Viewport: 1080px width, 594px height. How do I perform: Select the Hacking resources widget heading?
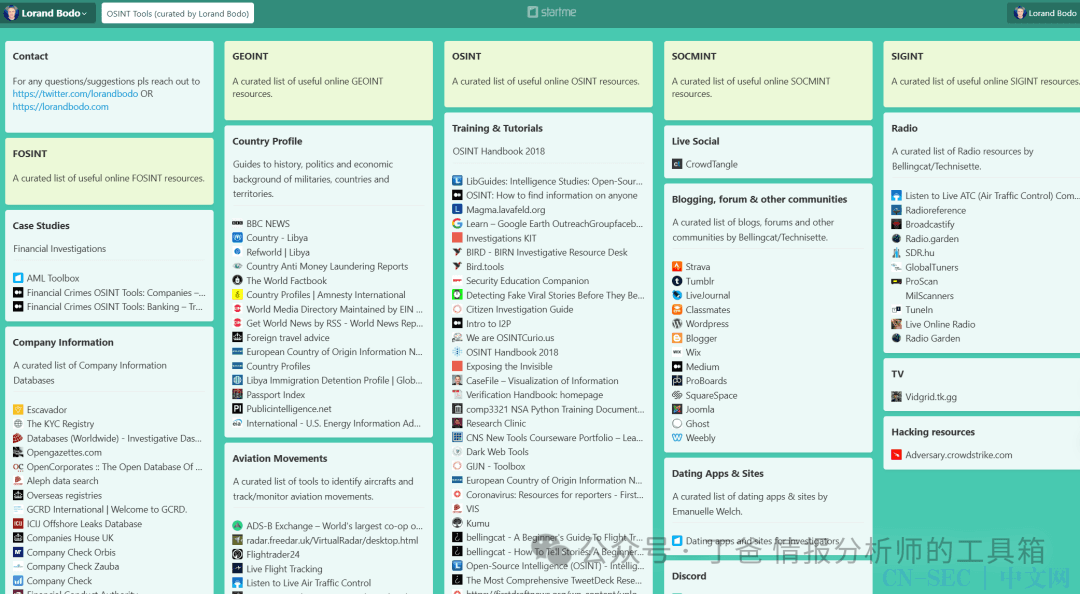click(x=933, y=432)
